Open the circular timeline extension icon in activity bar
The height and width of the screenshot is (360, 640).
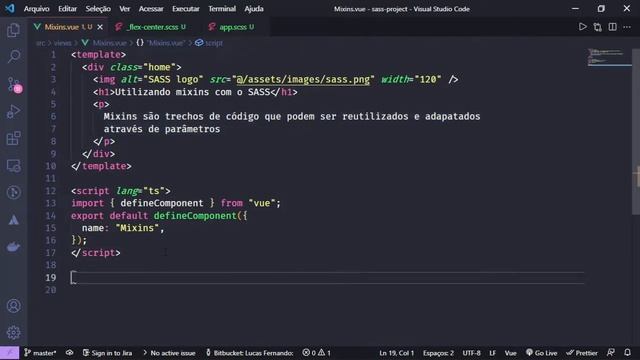(13, 192)
